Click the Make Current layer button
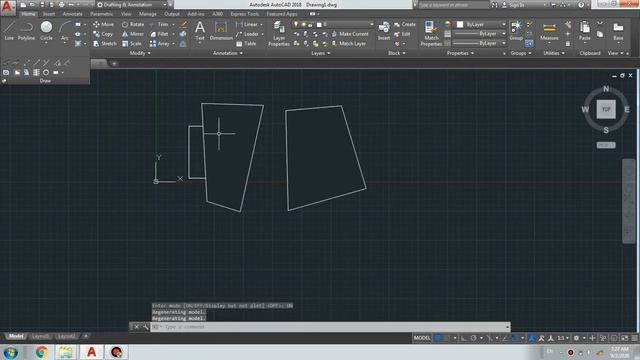The image size is (640, 360). [x=350, y=34]
